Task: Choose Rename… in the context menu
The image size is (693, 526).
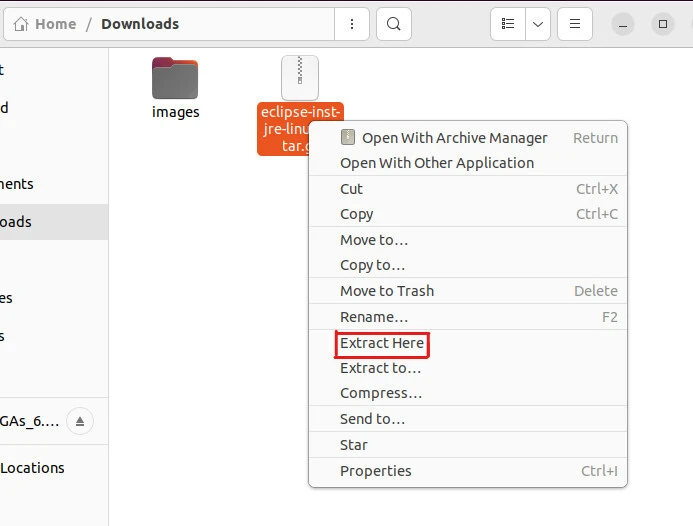Action: 374,317
